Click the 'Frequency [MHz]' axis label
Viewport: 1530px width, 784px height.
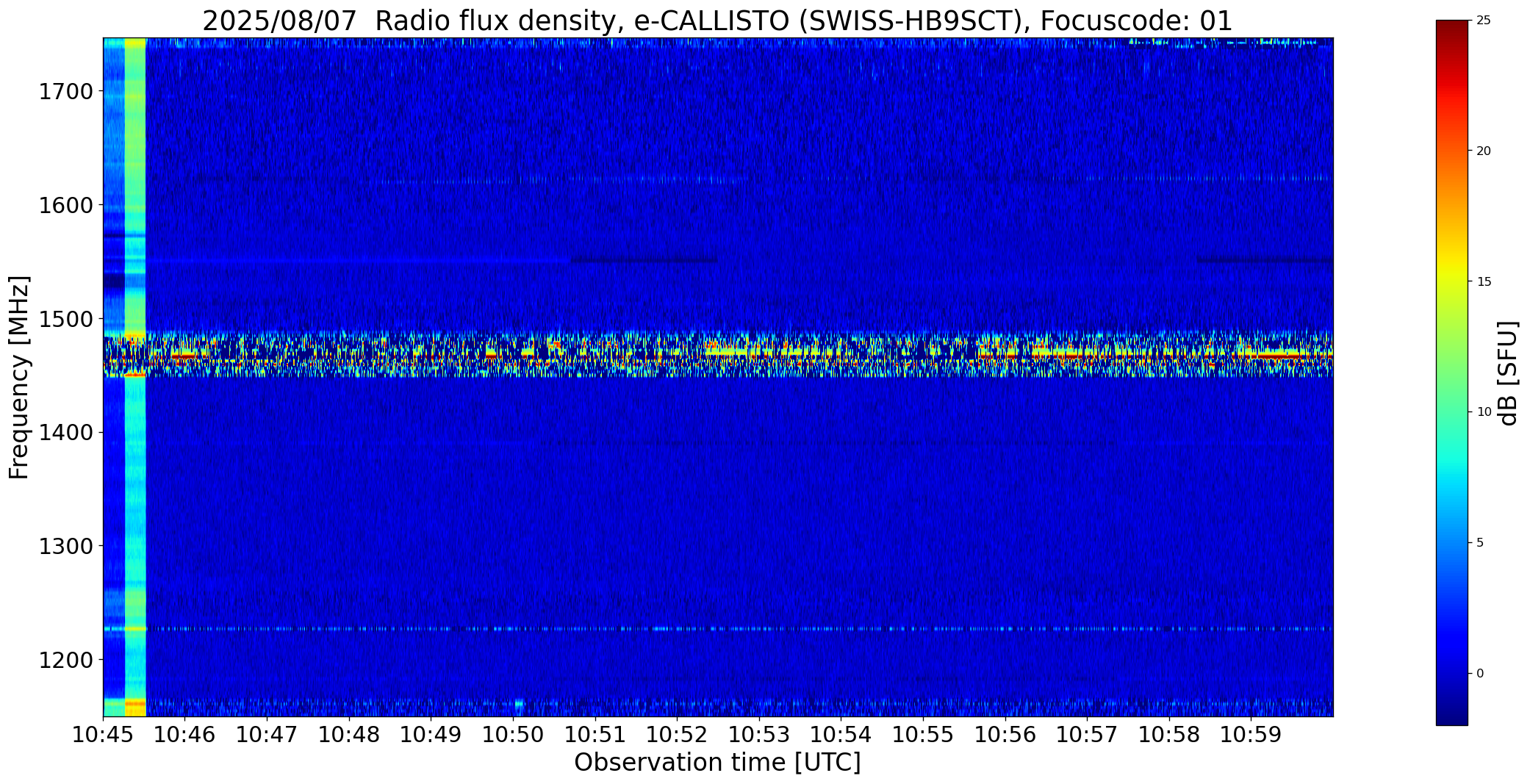pyautogui.click(x=20, y=378)
